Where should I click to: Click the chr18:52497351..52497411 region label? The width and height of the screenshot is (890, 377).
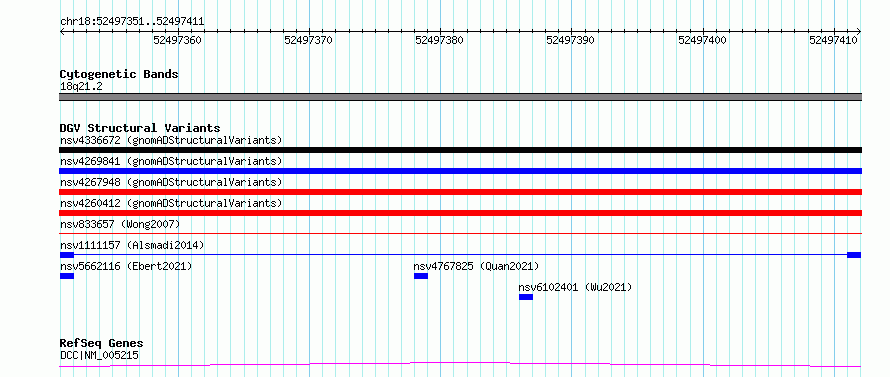point(132,22)
